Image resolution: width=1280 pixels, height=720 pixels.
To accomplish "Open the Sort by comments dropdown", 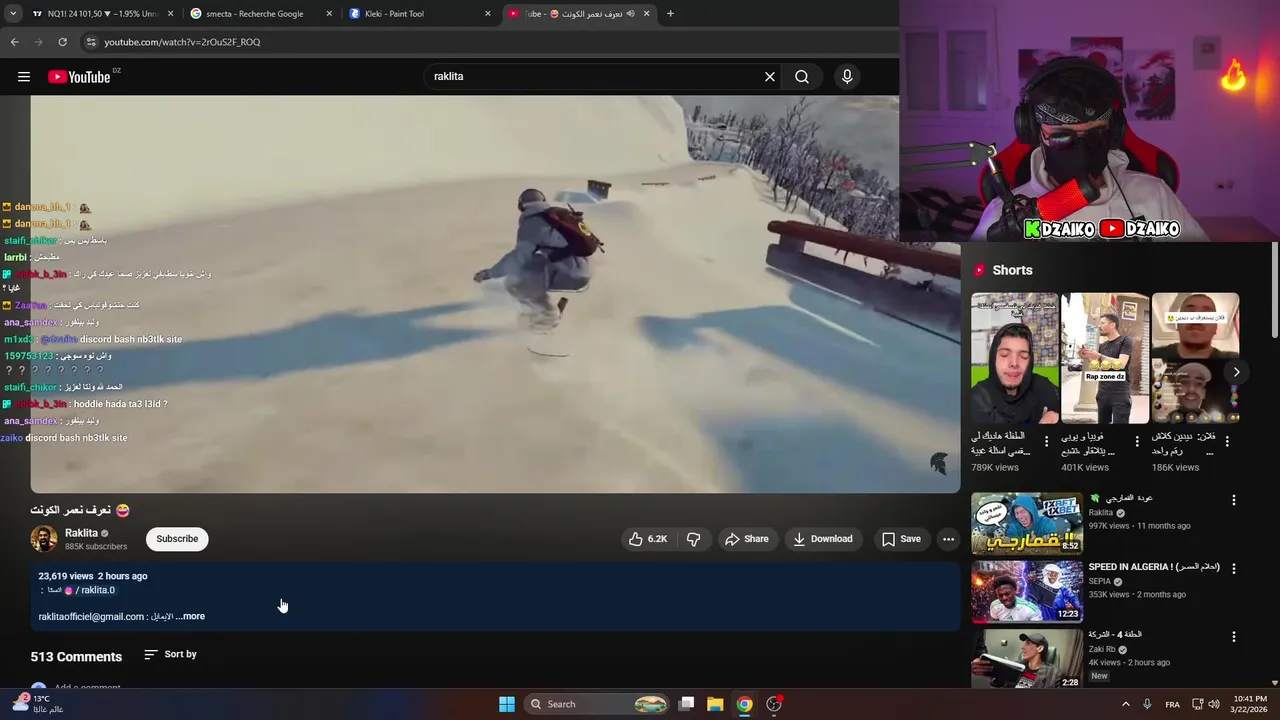I will pos(170,654).
